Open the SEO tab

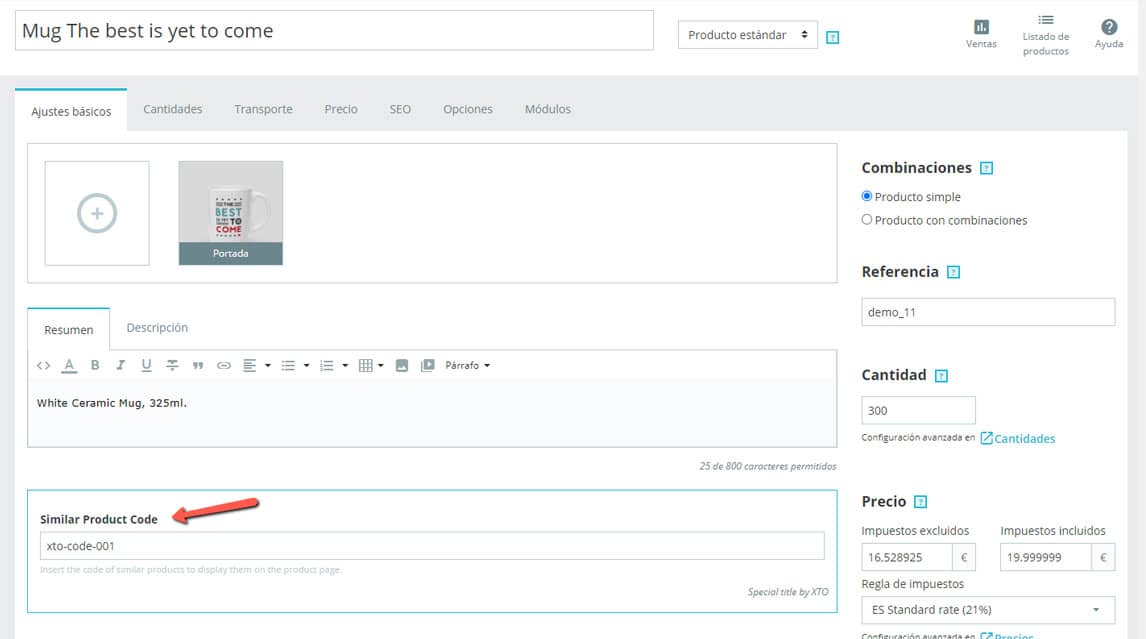click(x=400, y=109)
